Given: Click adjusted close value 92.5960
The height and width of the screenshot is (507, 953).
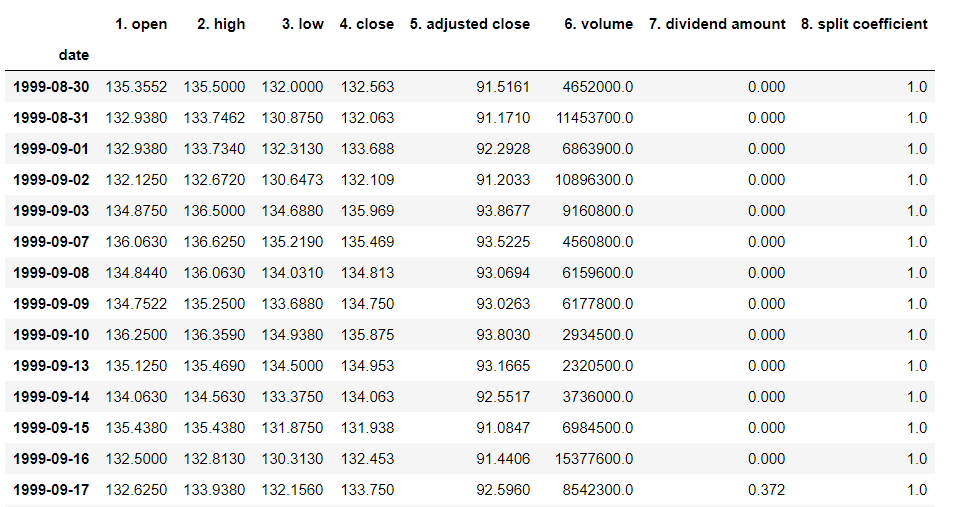Looking at the screenshot, I should click(x=503, y=490).
